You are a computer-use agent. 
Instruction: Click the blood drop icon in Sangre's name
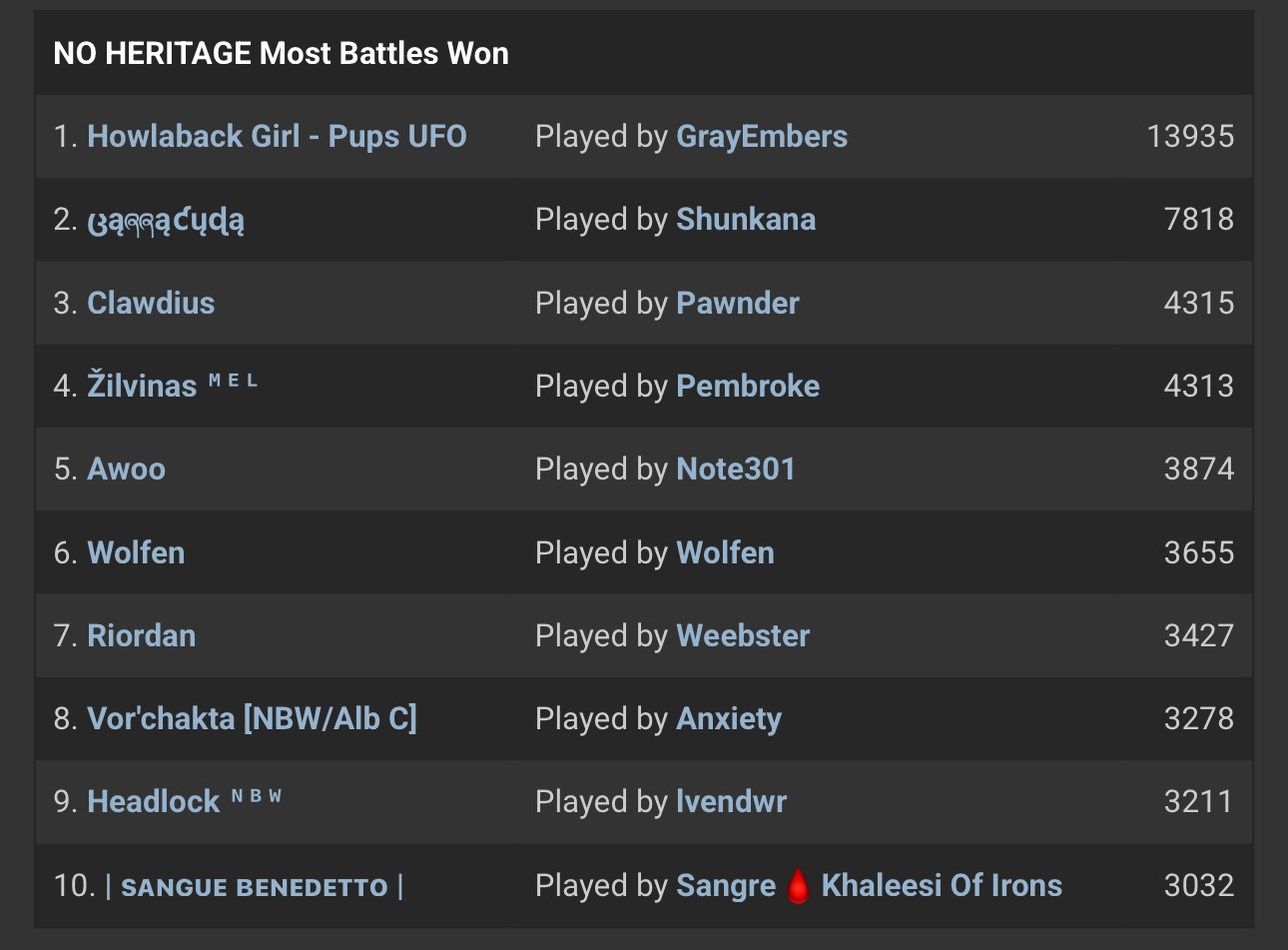click(798, 886)
